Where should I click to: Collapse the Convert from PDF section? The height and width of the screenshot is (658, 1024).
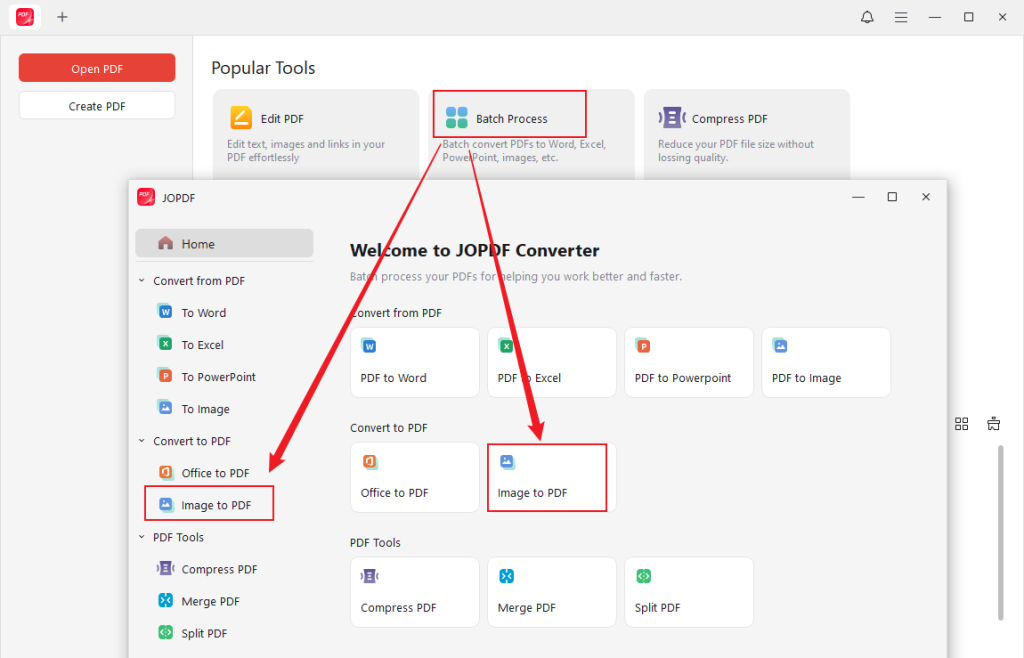pos(141,280)
